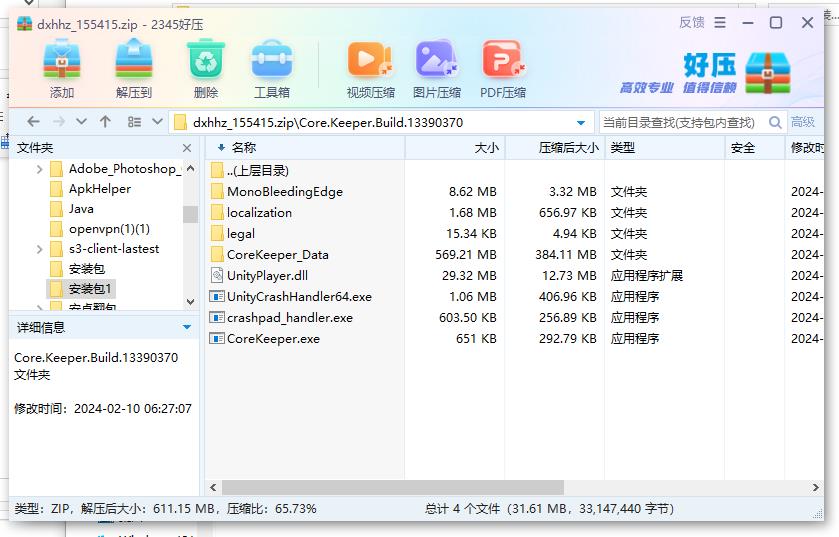Click the 569.21 MB size cell
839x537 pixels.
466,255
